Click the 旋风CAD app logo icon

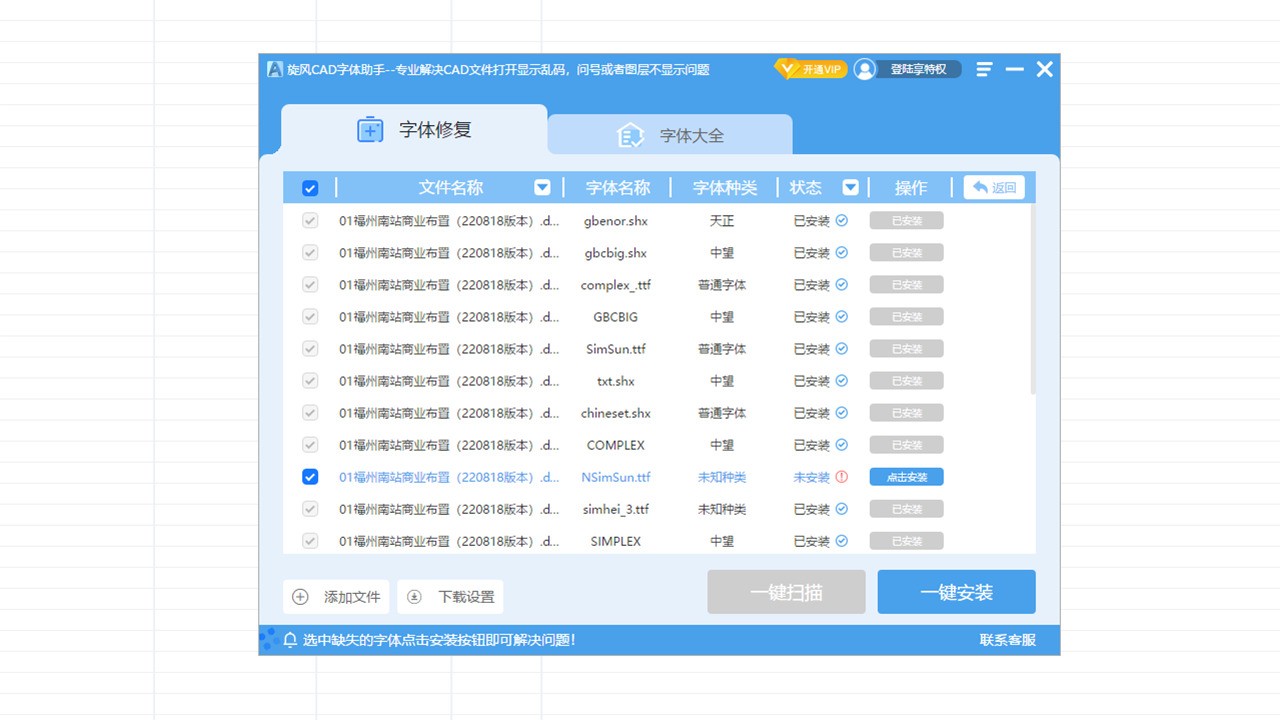(274, 69)
